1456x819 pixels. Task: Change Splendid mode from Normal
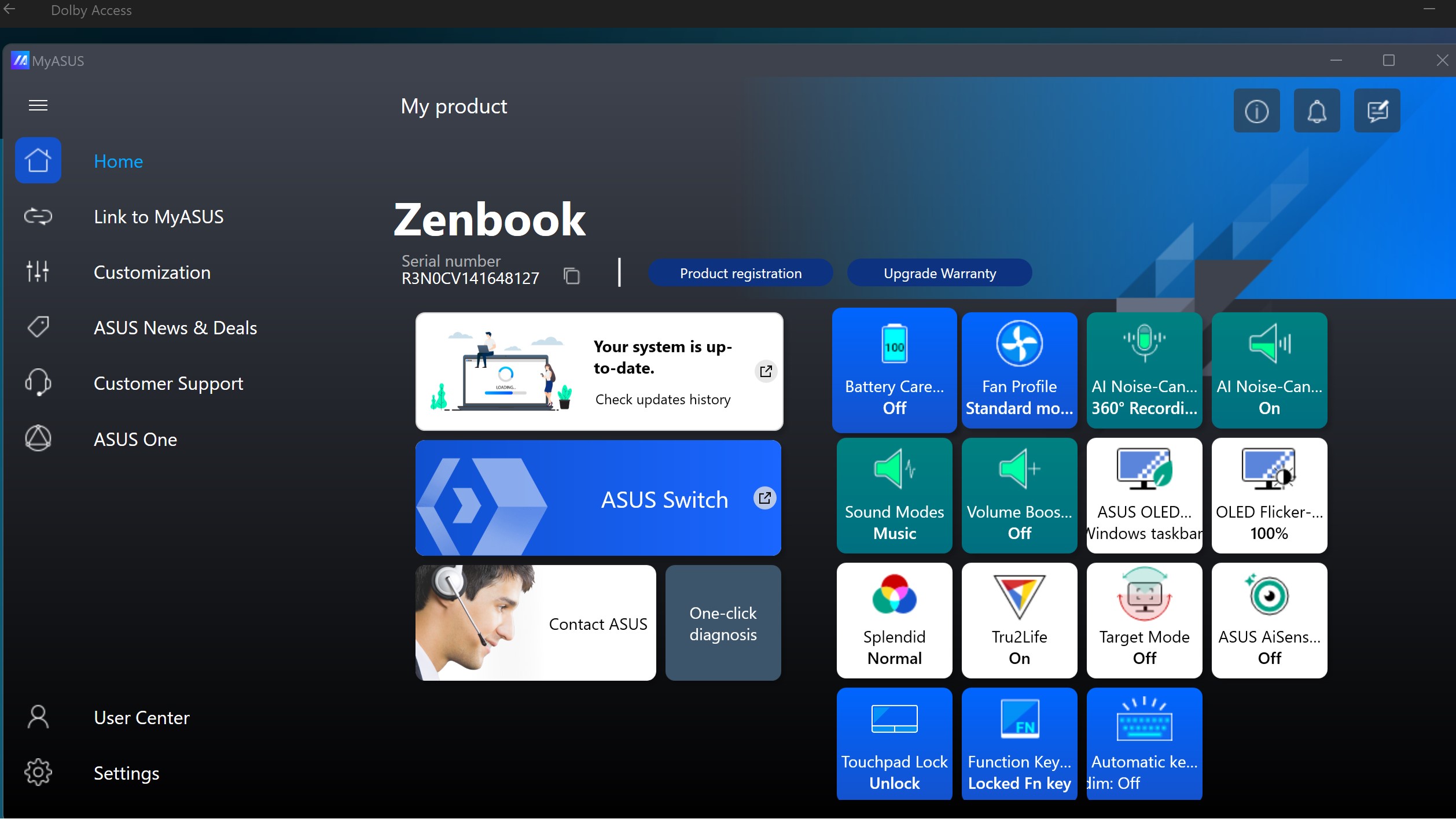894,621
